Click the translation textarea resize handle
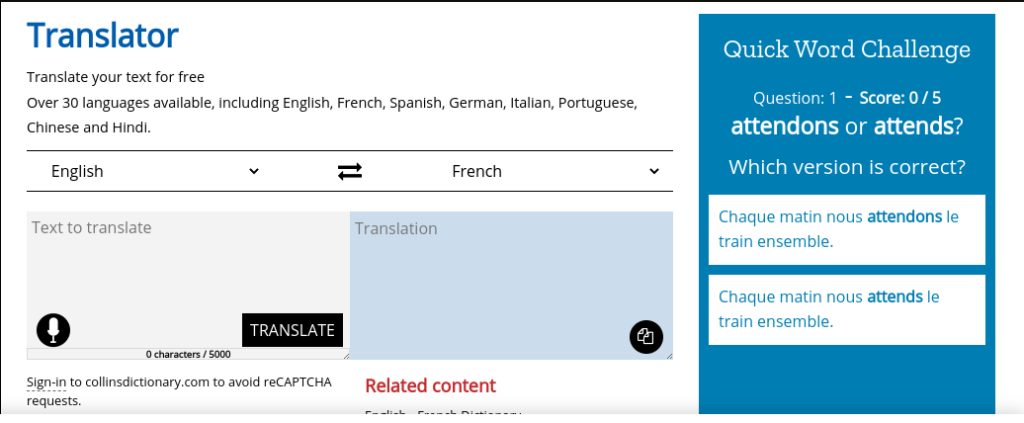This screenshot has width=1024, height=423. click(669, 356)
